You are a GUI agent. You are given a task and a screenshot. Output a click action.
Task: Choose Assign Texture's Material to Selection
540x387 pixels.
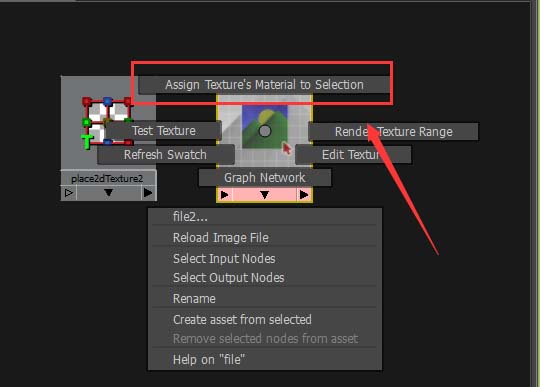coord(264,85)
